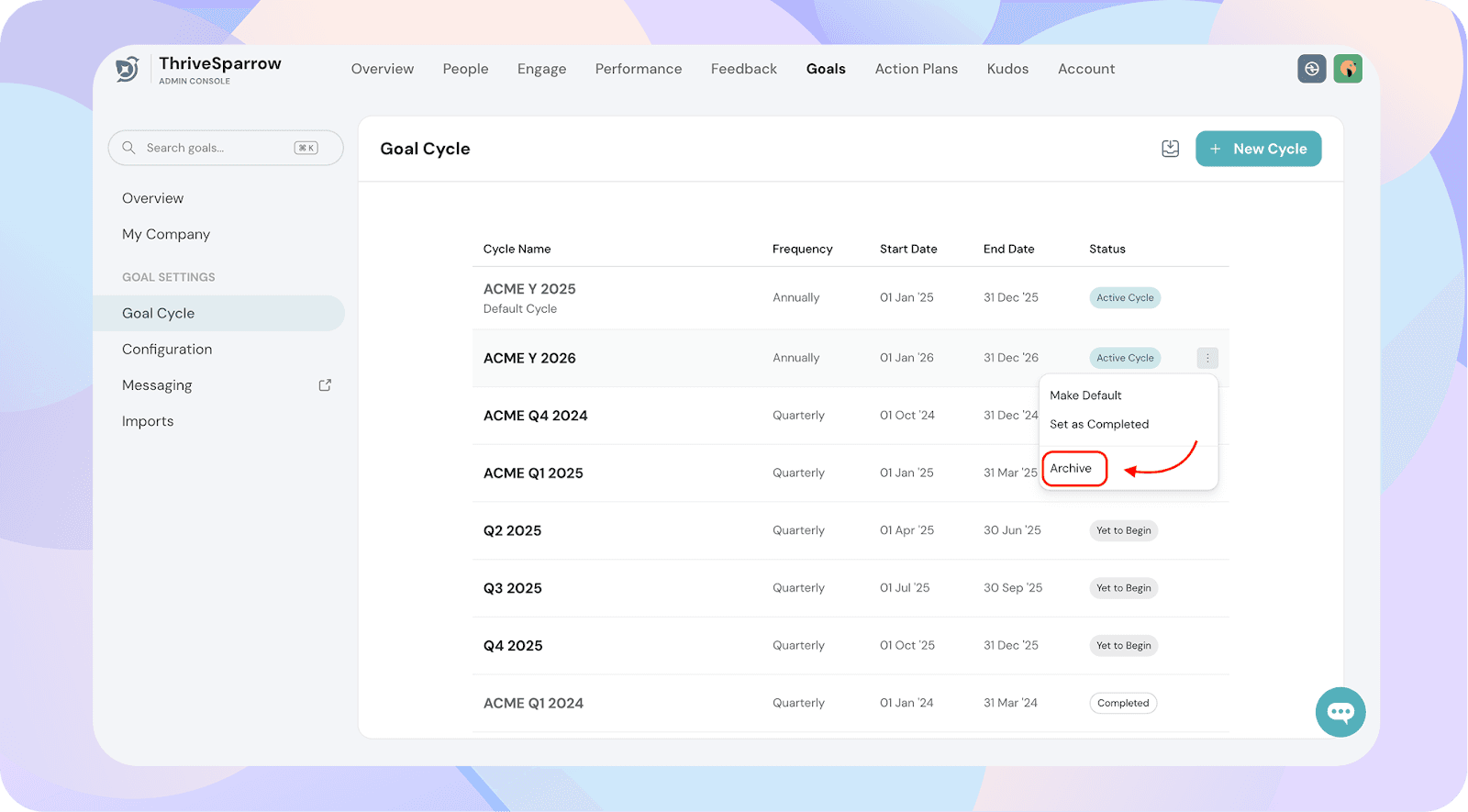Viewport: 1468px width, 812px height.
Task: Click the Completed status badge for ACME Q1 2024
Action: coord(1122,703)
